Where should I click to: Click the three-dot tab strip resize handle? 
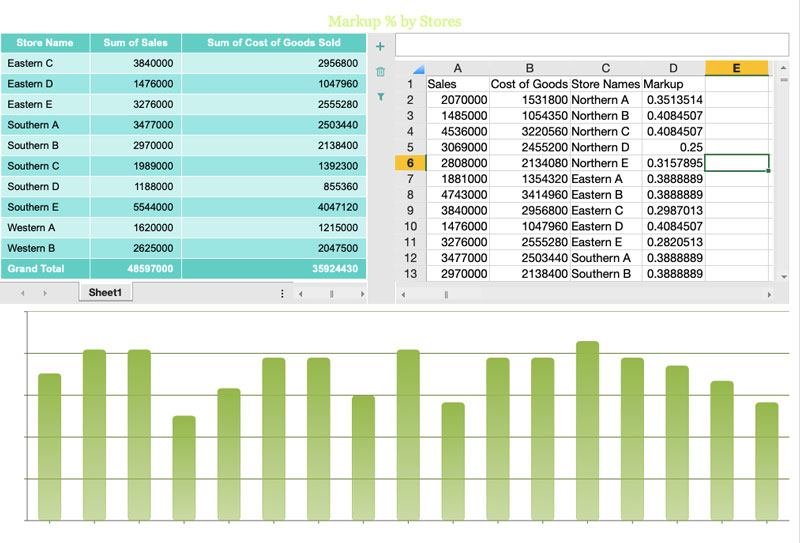283,294
